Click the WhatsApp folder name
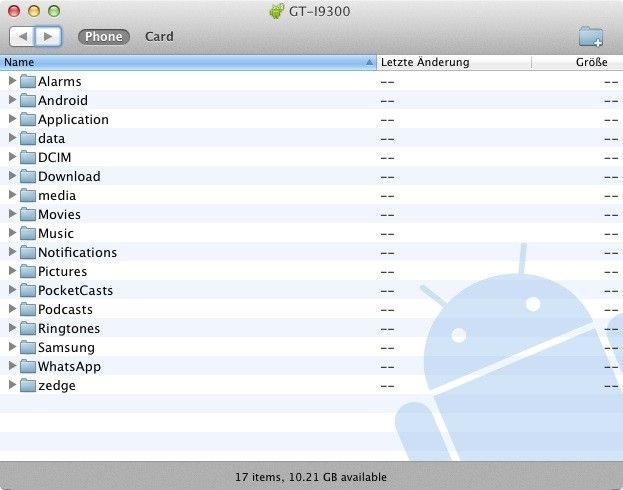 coord(69,367)
